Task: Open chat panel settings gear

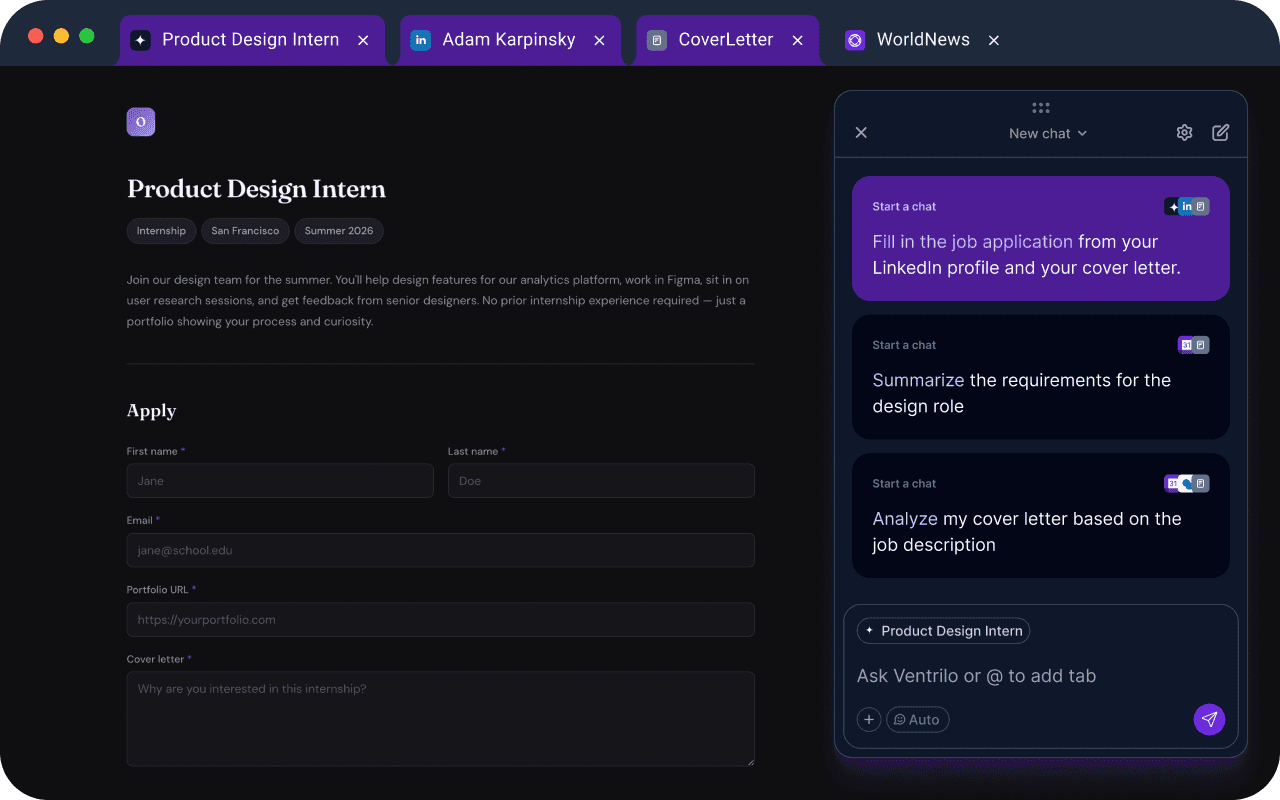Action: (1184, 133)
